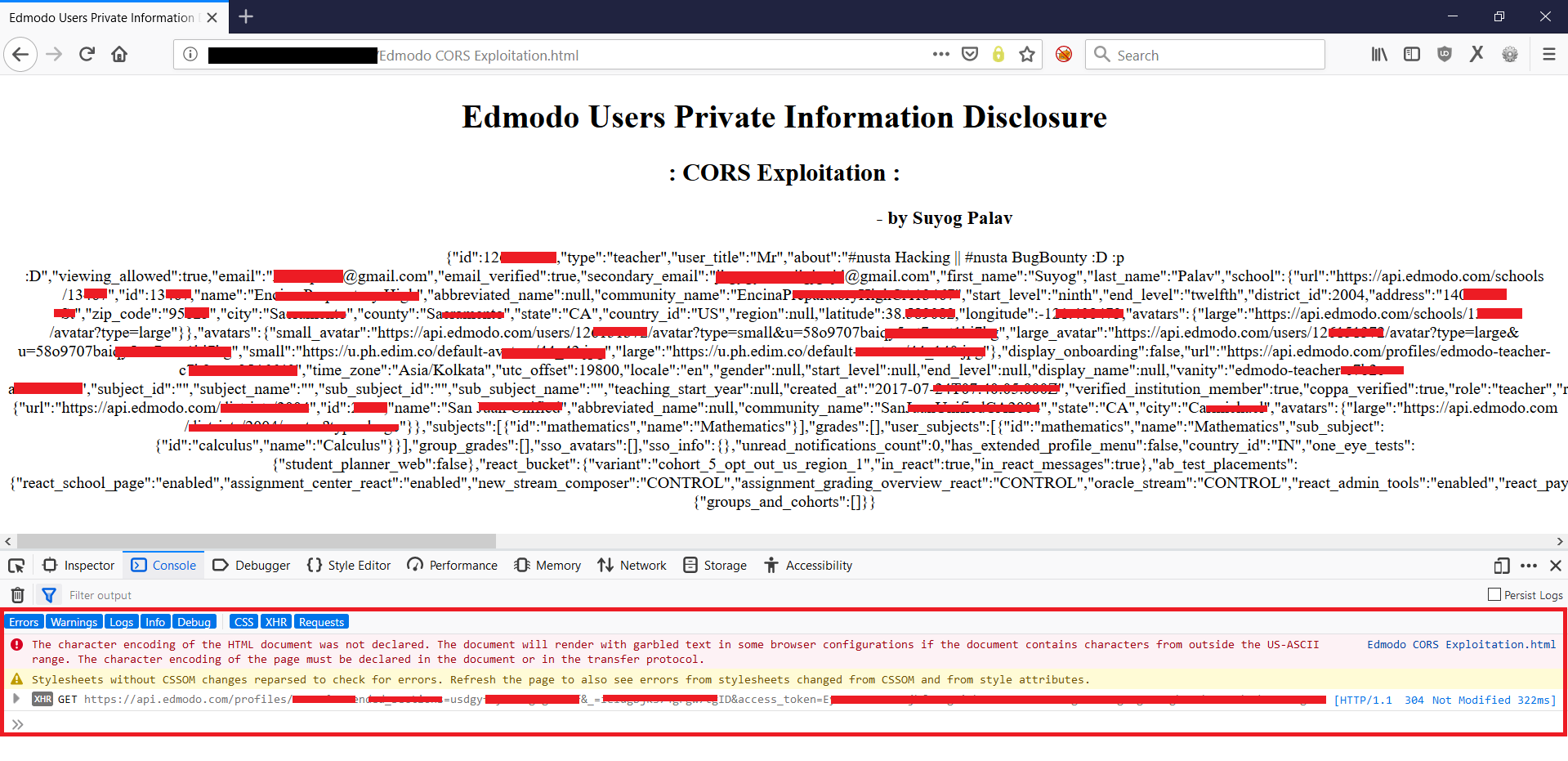Click the forward navigation arrow
Image resolution: width=1568 pixels, height=761 pixels.
pos(54,55)
